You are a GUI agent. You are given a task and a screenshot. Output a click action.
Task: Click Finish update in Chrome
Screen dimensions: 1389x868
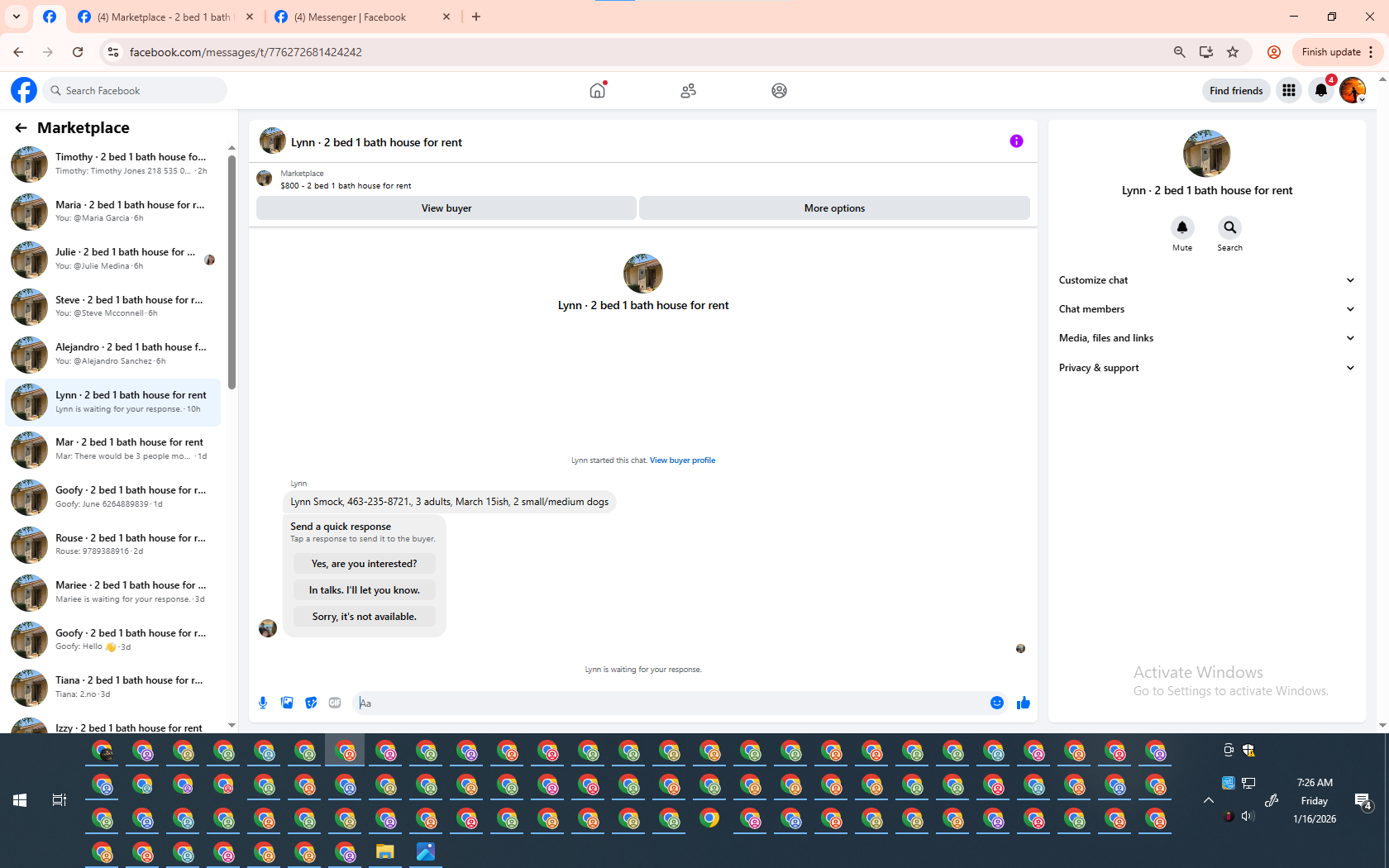point(1337,52)
